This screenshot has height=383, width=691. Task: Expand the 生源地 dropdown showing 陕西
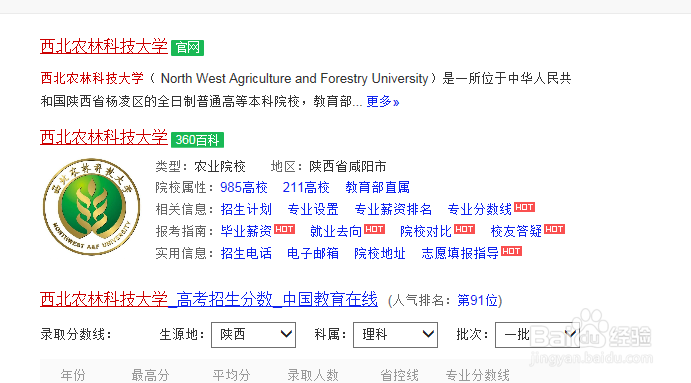tap(253, 335)
